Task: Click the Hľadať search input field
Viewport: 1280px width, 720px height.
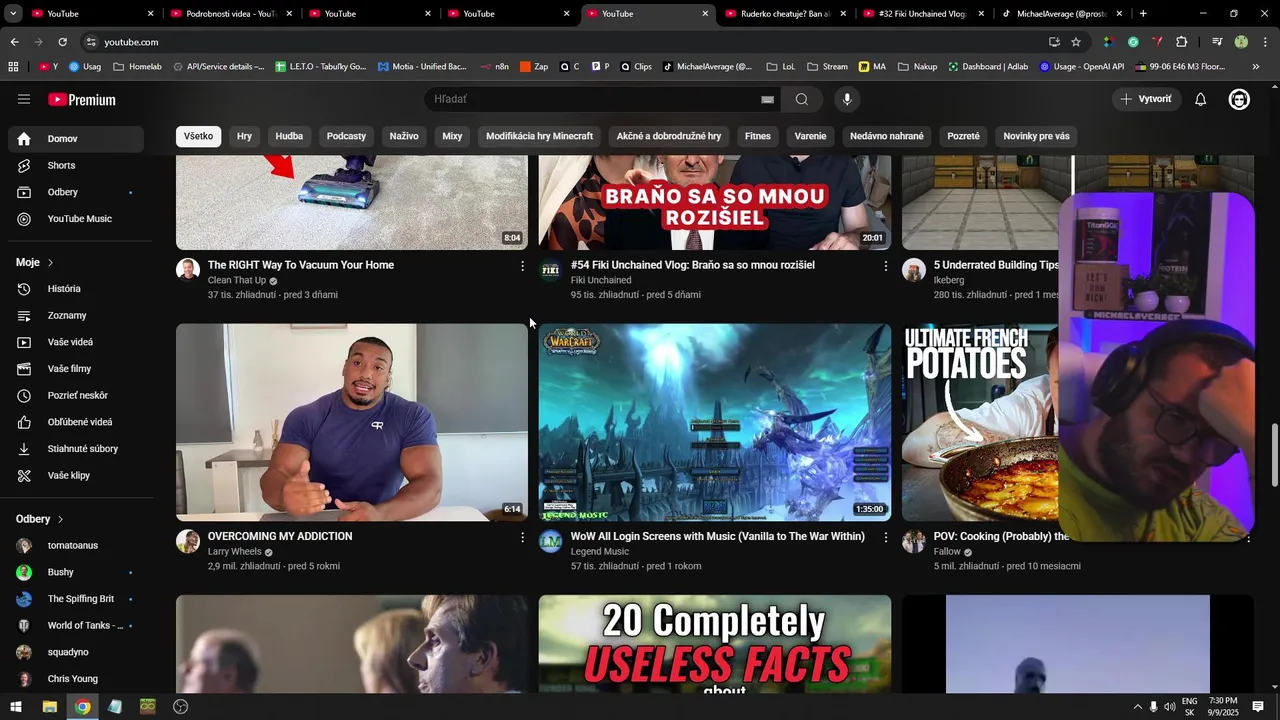Action: [595, 99]
